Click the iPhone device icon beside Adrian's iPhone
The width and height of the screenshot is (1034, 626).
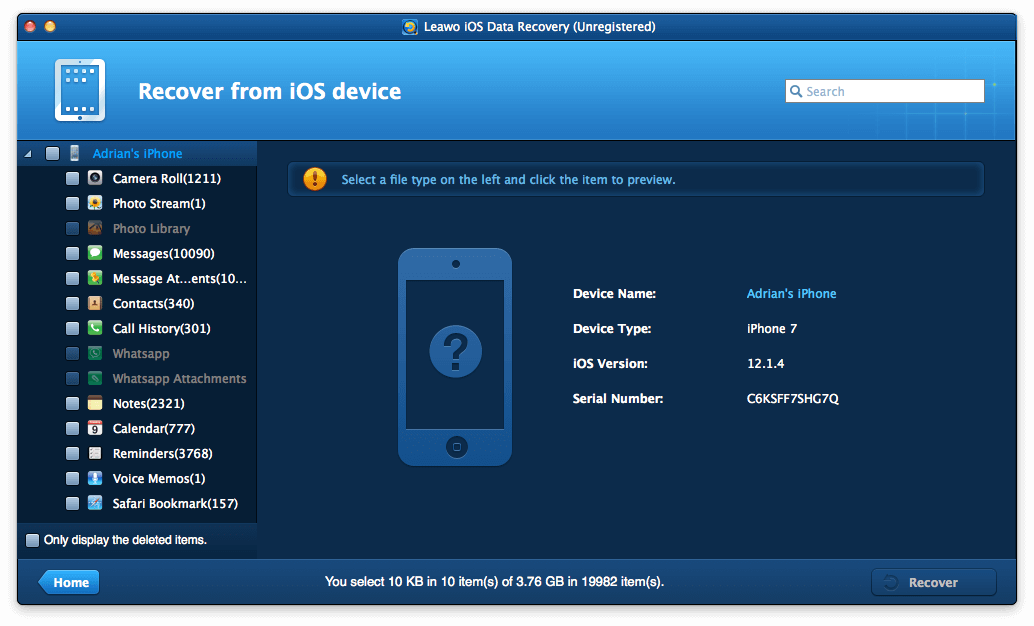click(75, 153)
